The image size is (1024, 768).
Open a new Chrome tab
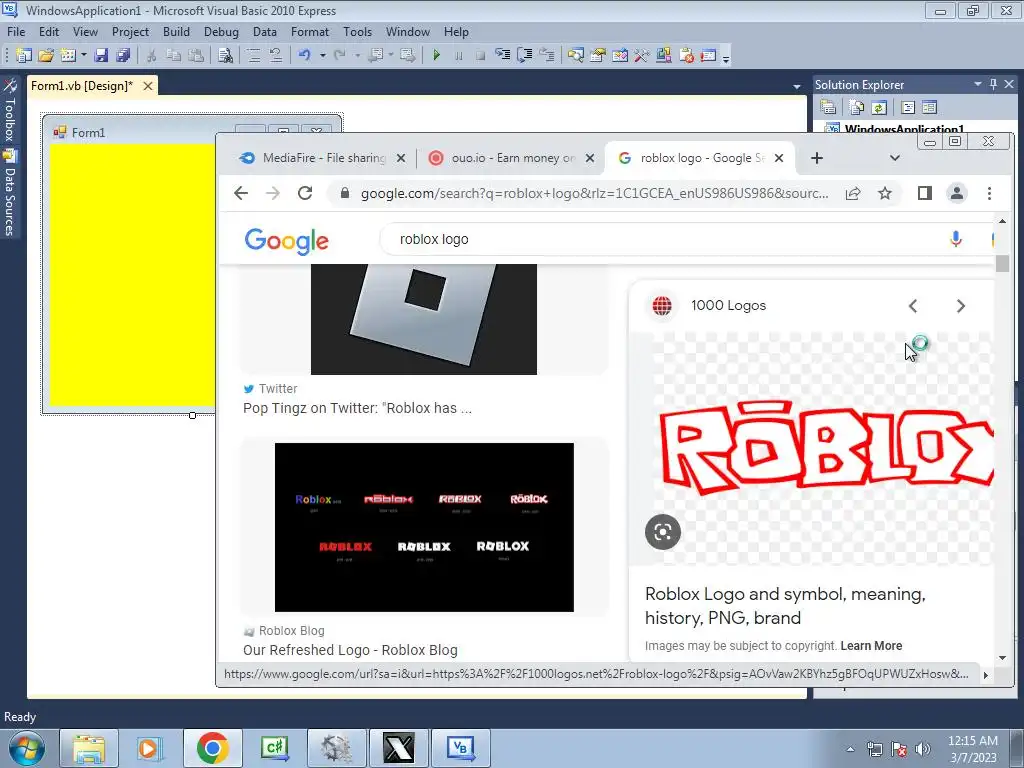click(817, 158)
